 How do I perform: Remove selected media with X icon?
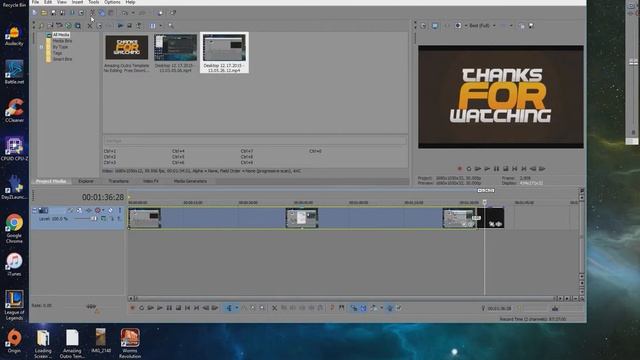click(x=90, y=26)
